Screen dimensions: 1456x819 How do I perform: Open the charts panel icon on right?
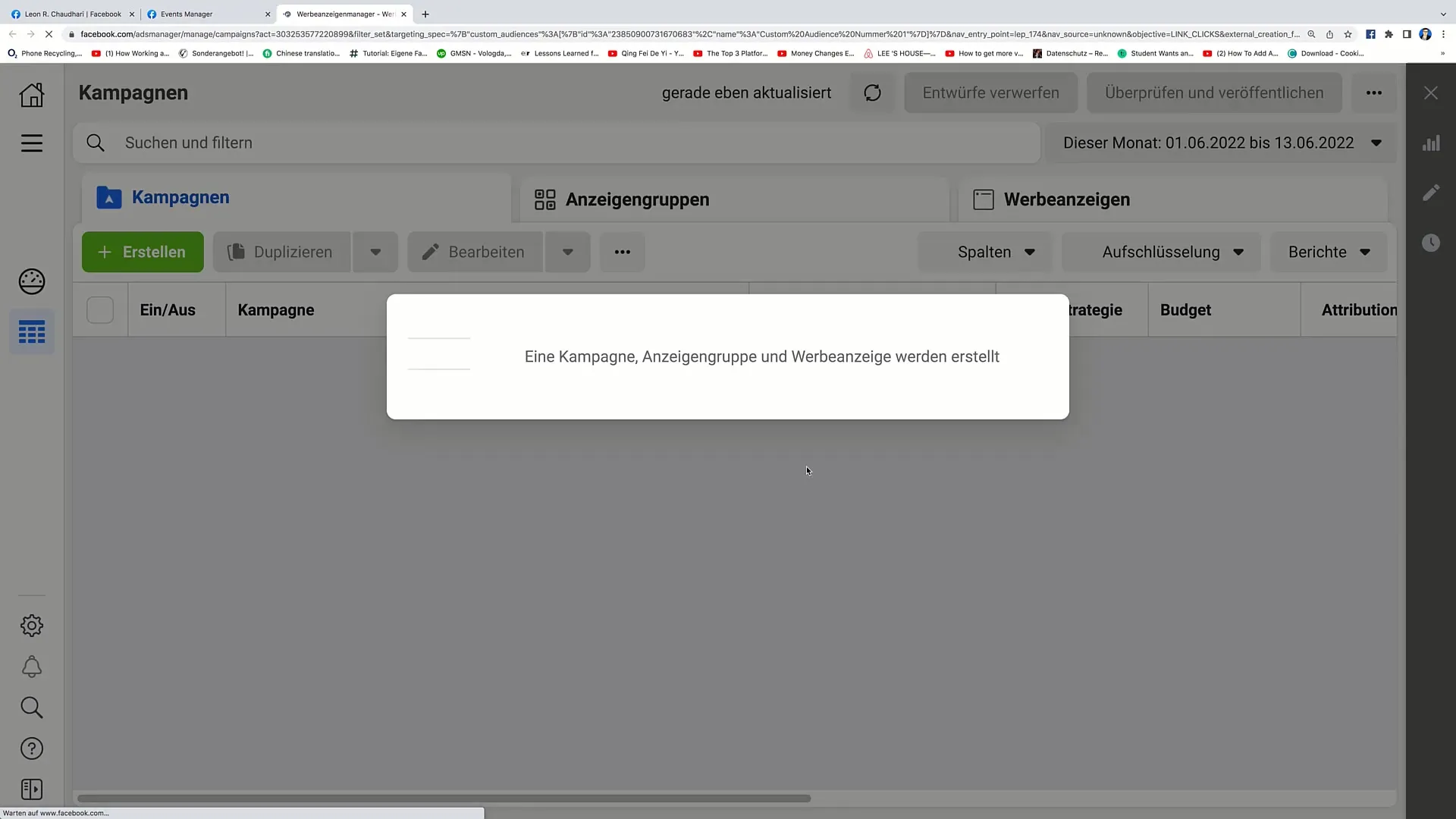pos(1431,143)
